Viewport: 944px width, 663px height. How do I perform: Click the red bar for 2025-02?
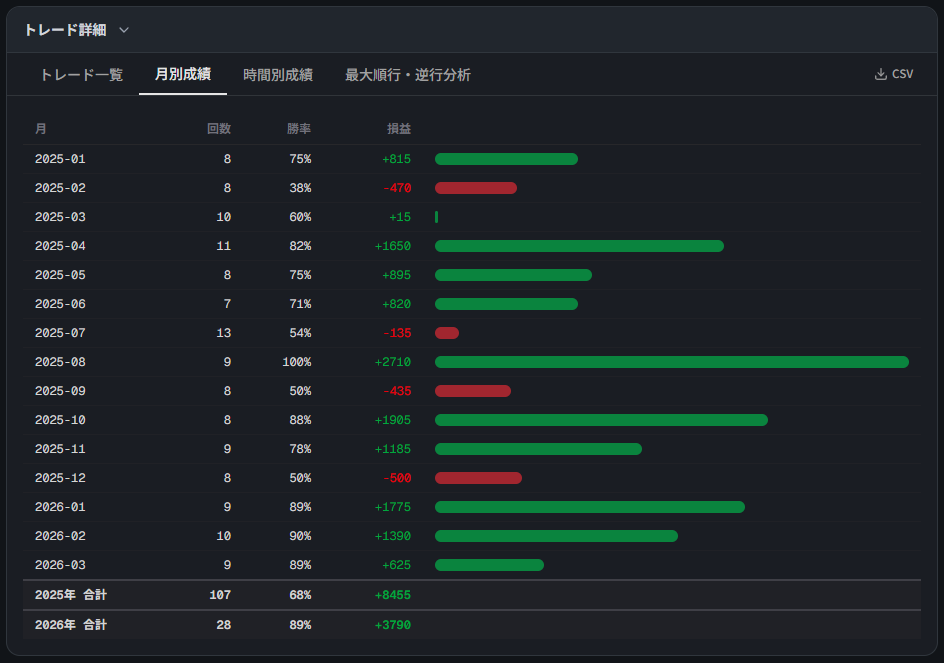click(476, 188)
